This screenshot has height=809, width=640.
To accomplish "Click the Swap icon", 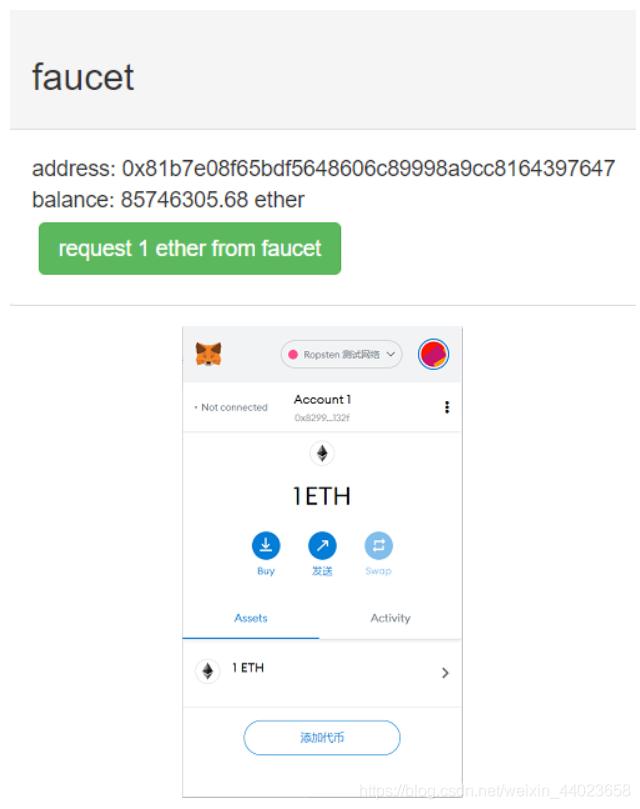I will coord(378,545).
